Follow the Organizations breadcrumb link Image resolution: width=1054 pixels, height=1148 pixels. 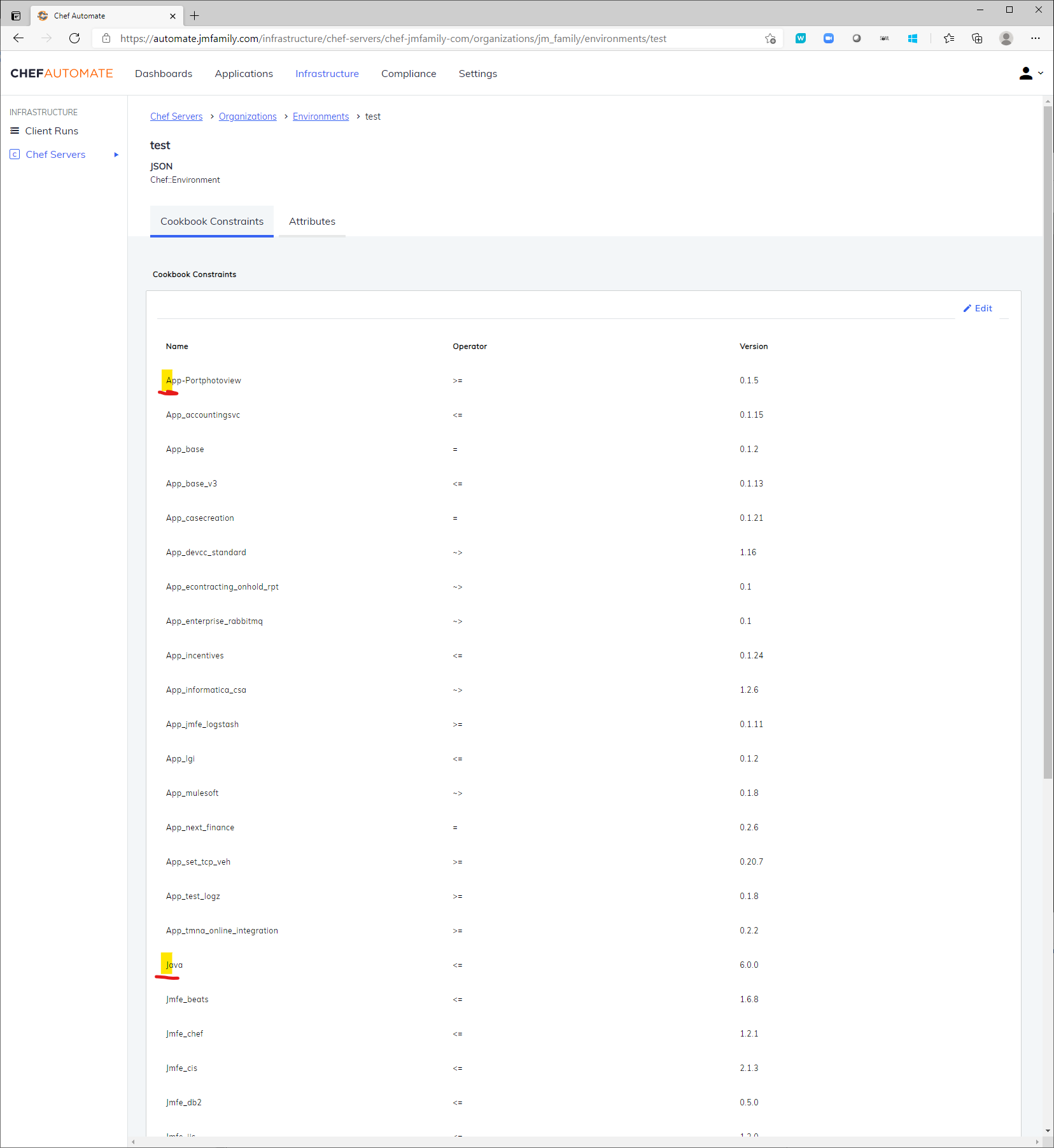(x=248, y=117)
